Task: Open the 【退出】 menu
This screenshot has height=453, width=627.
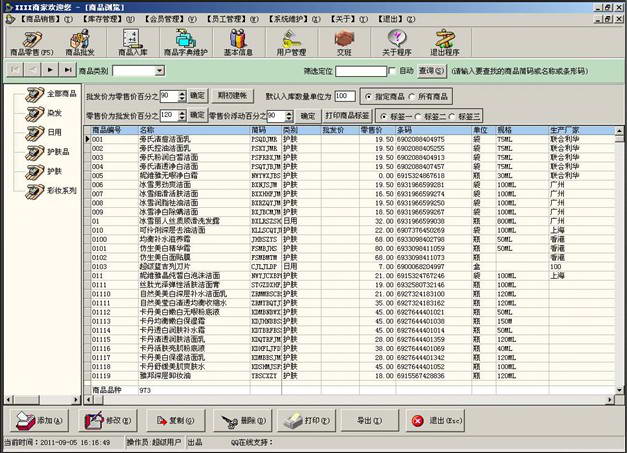Action: (395, 19)
